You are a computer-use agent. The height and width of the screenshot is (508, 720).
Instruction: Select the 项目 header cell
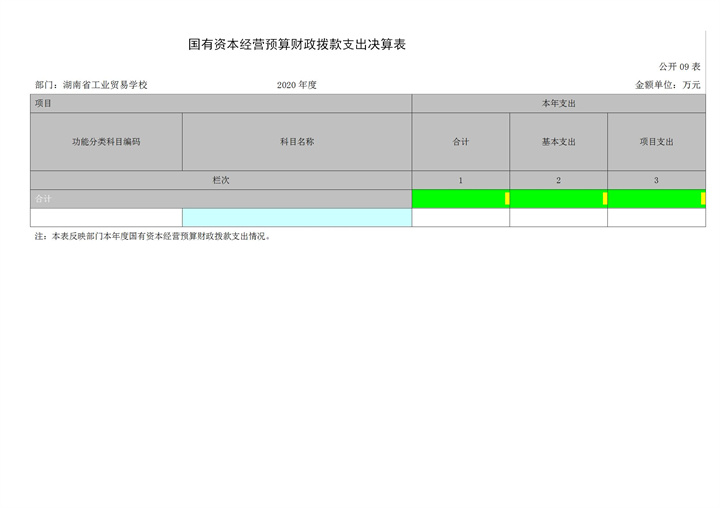pyautogui.click(x=221, y=103)
